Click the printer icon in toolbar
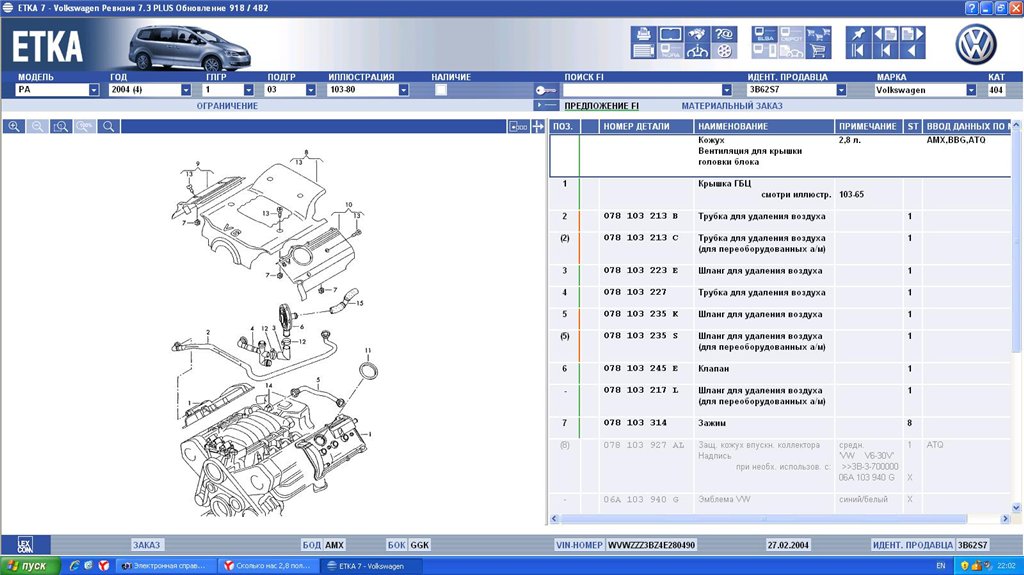The height and width of the screenshot is (575, 1024). point(643,34)
